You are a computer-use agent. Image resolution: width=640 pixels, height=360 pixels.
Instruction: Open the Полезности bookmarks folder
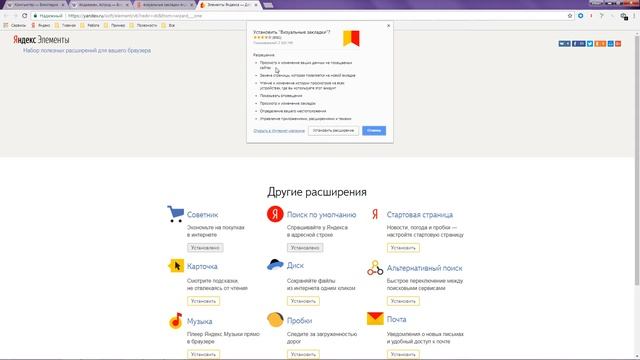click(143, 25)
